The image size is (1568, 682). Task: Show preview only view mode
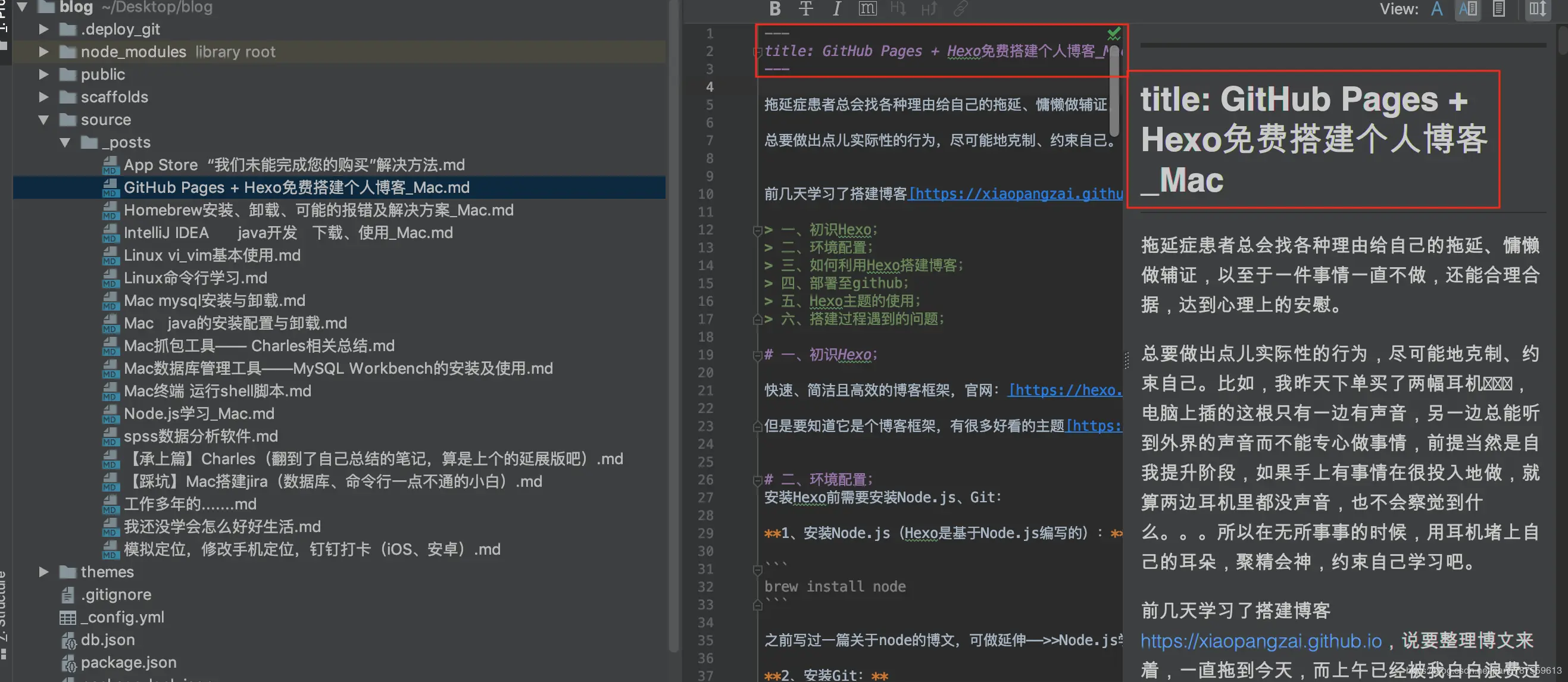tap(1498, 8)
